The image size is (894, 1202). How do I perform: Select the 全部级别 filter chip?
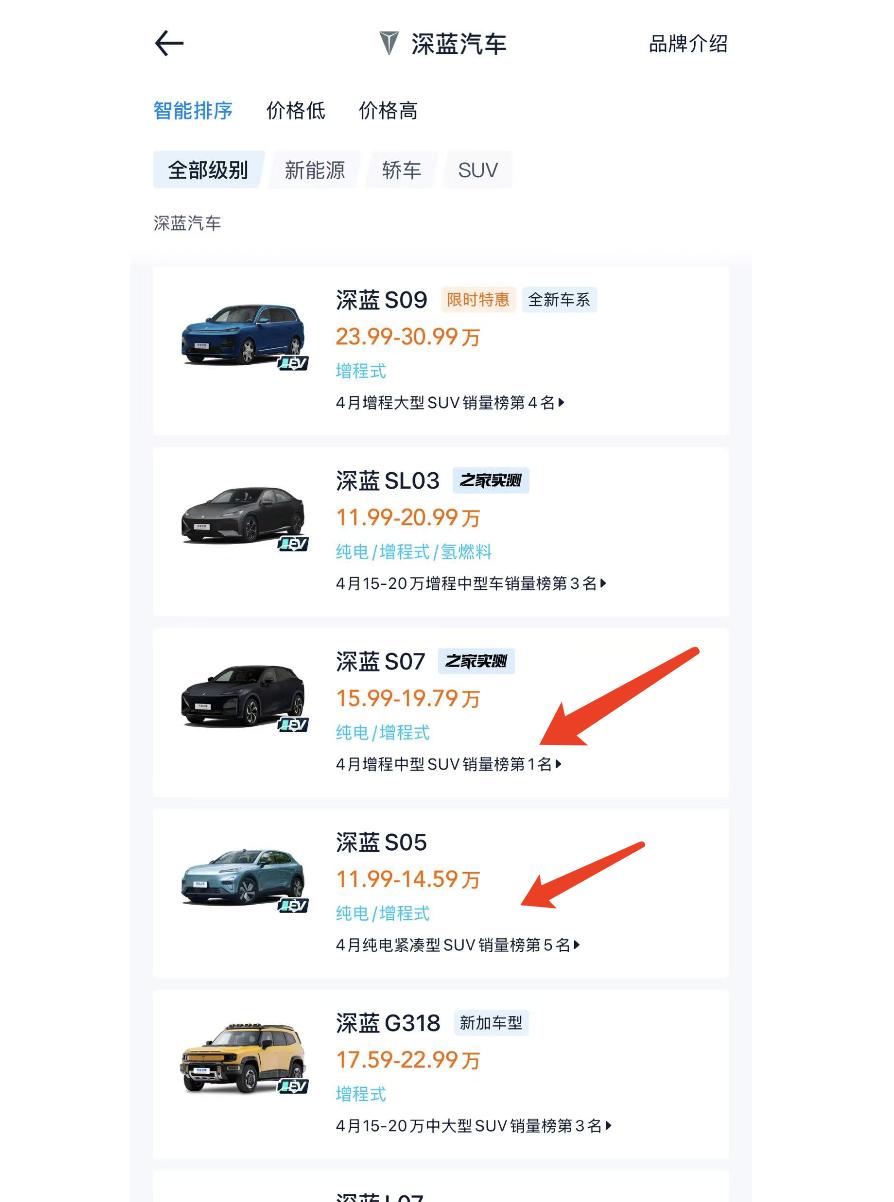[x=208, y=170]
